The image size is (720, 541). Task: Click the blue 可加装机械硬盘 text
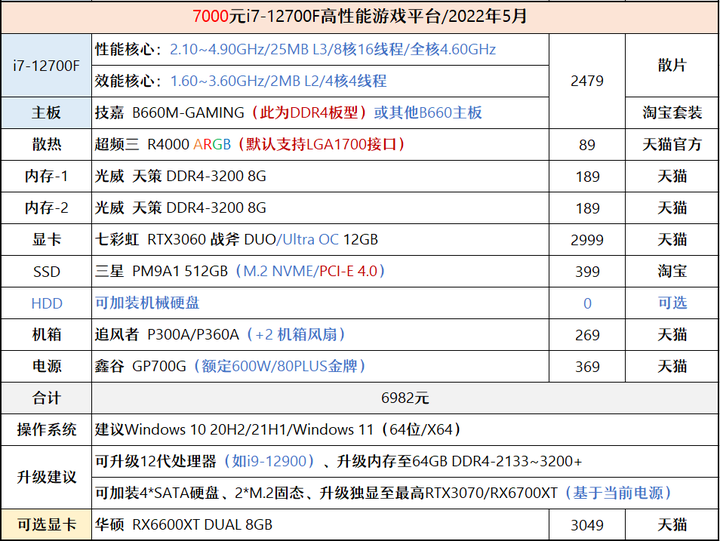tap(147, 303)
